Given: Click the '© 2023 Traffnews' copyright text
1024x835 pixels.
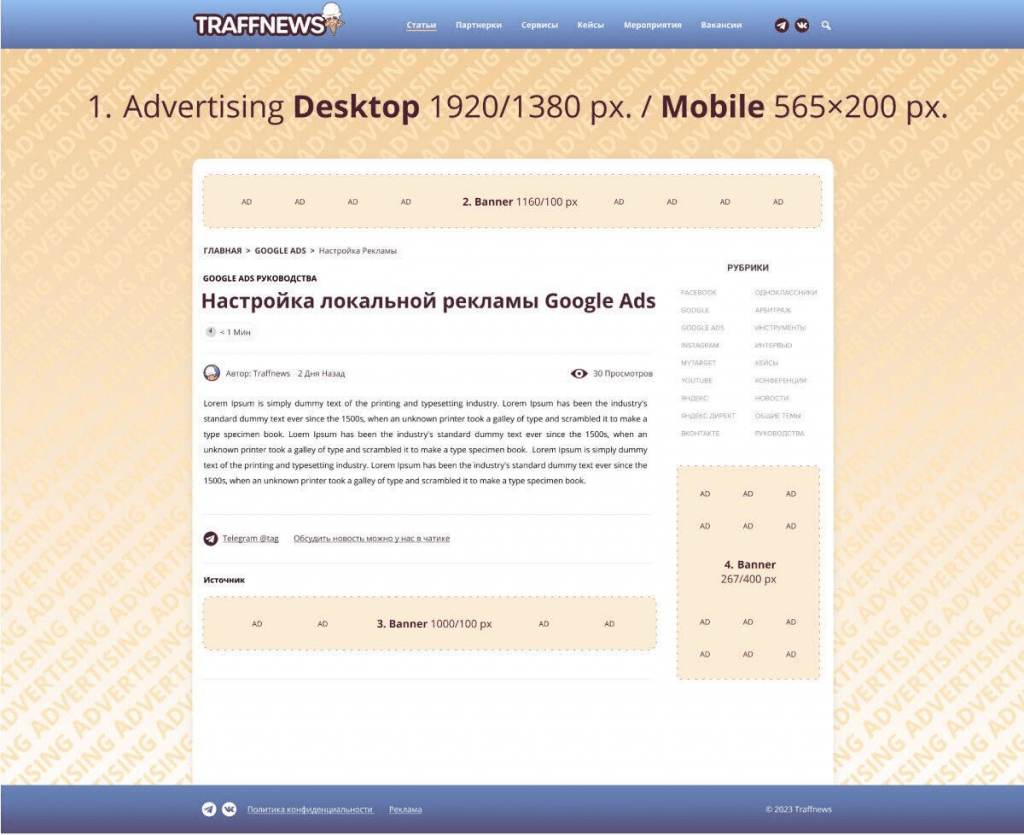Looking at the screenshot, I should click(x=799, y=810).
